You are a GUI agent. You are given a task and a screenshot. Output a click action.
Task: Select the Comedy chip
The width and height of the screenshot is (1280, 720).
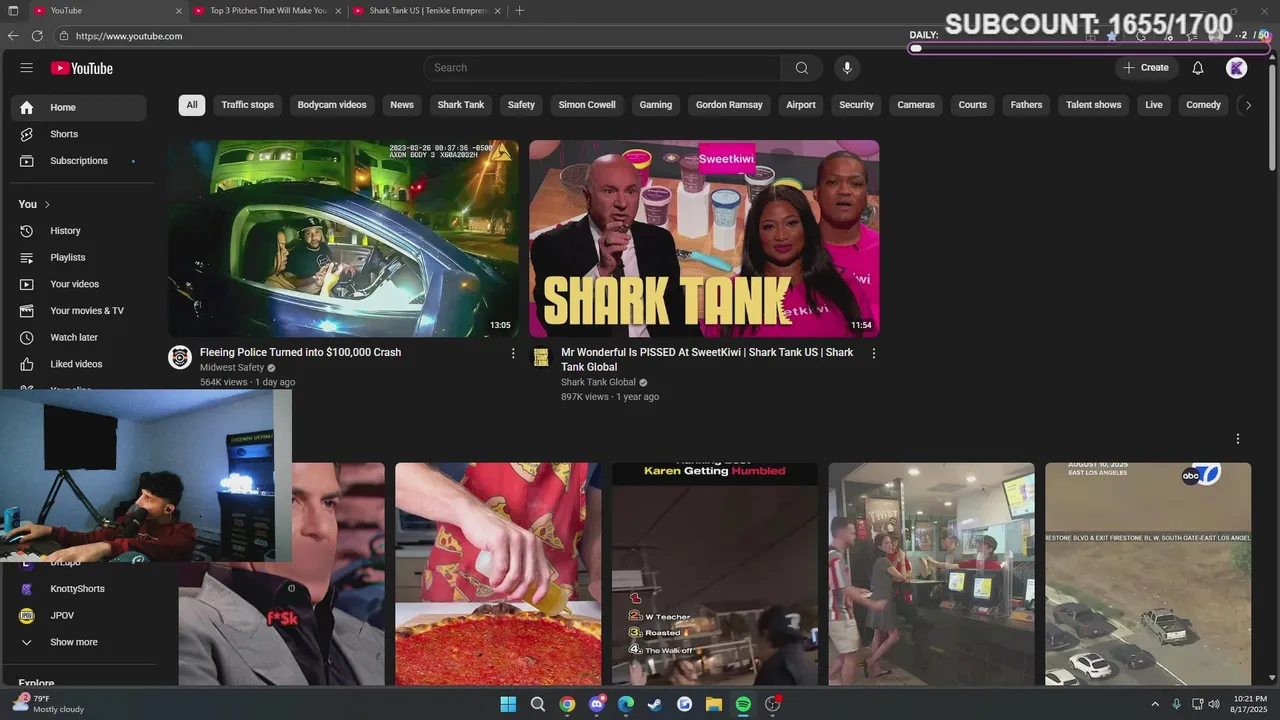pyautogui.click(x=1204, y=105)
